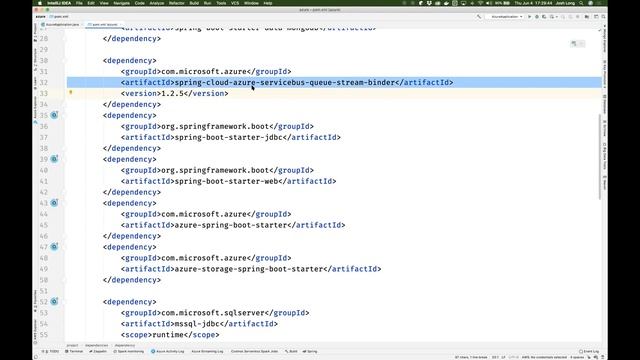Click the yellow intention bulb on line 33
This screenshot has height=360, width=640.
[71, 93]
